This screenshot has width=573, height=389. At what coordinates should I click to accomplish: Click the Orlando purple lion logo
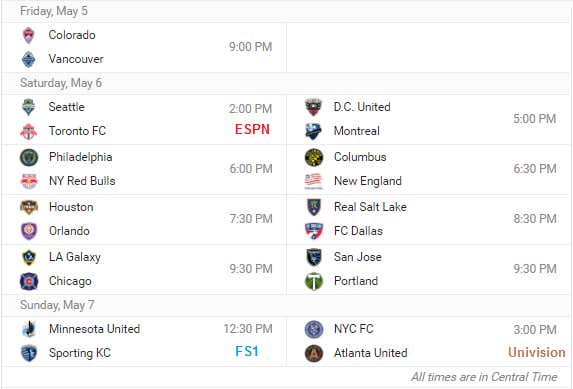[29, 231]
